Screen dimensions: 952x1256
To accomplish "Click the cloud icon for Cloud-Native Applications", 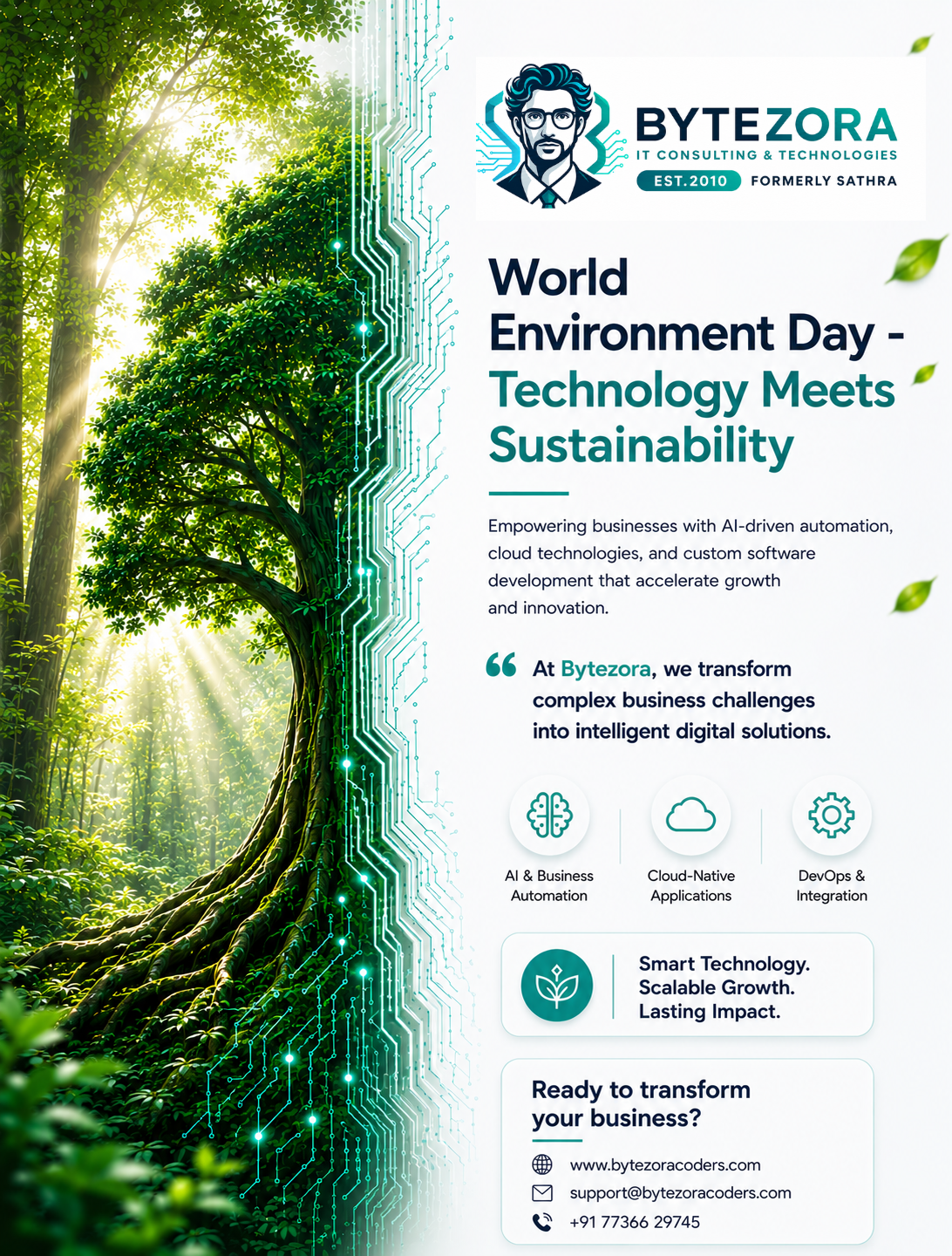I will pyautogui.click(x=690, y=816).
